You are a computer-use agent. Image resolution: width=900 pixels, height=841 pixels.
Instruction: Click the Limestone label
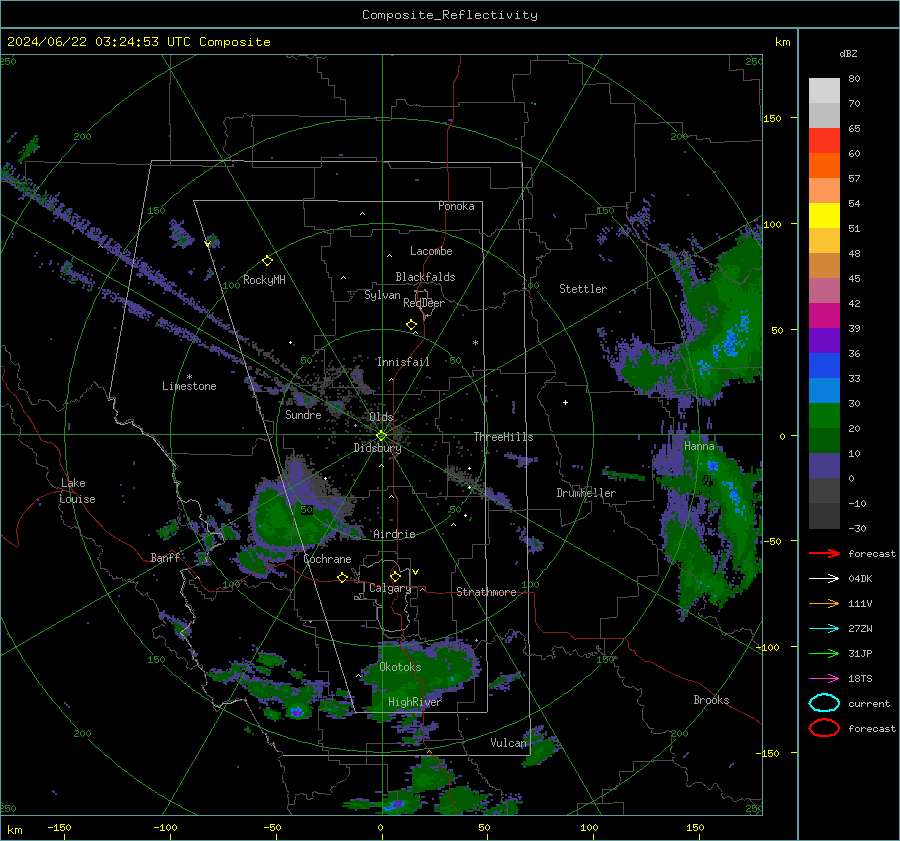tap(189, 386)
